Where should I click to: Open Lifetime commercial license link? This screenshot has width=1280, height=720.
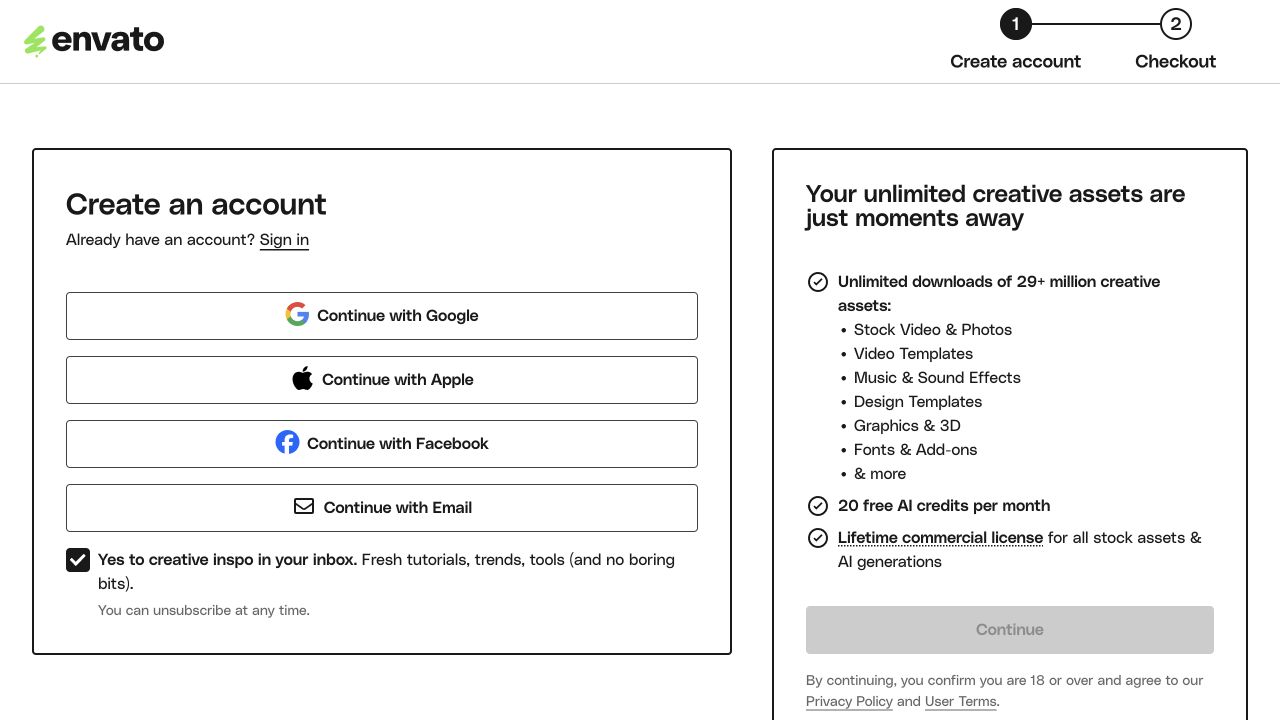[x=940, y=538]
